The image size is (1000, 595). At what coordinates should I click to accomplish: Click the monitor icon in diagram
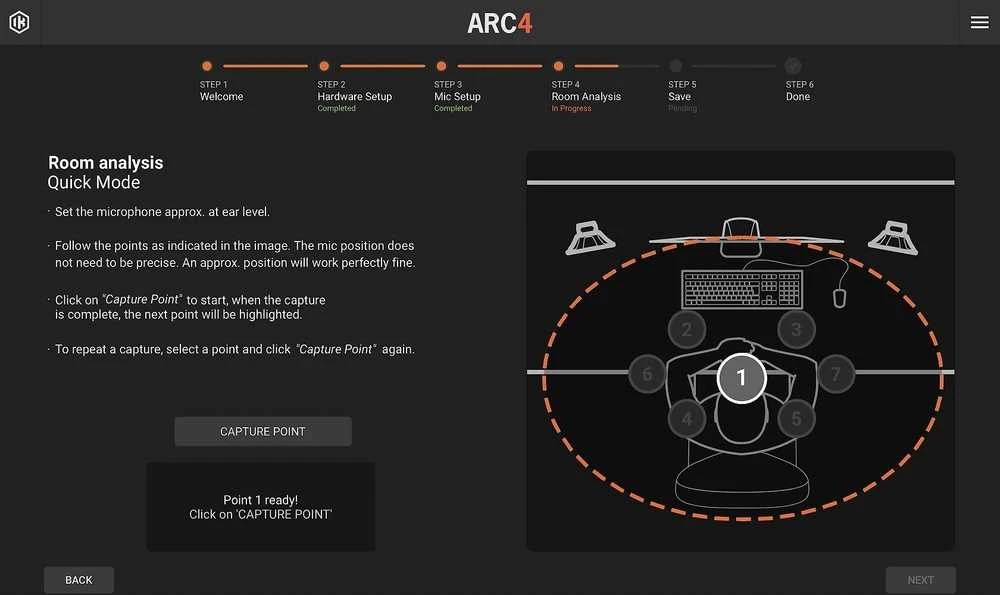click(740, 237)
